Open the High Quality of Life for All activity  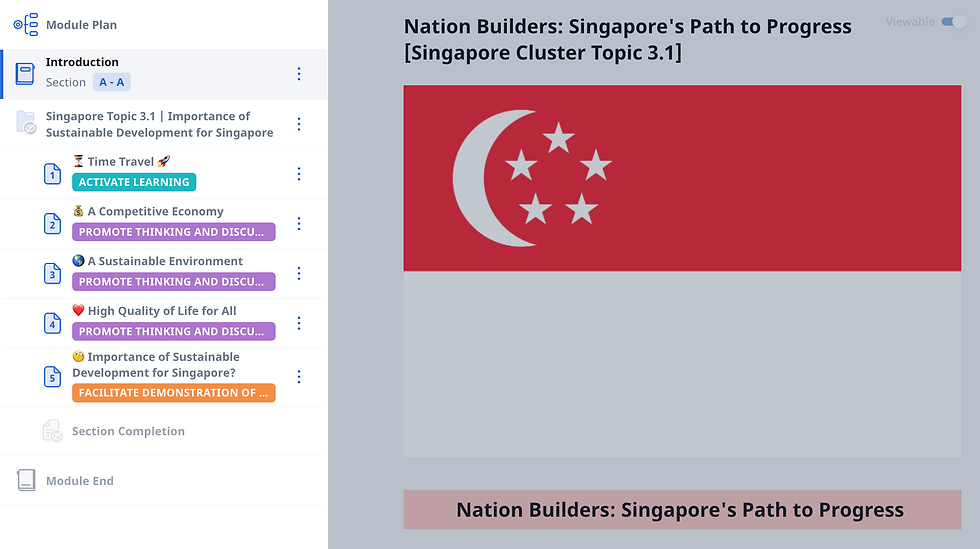click(164, 323)
